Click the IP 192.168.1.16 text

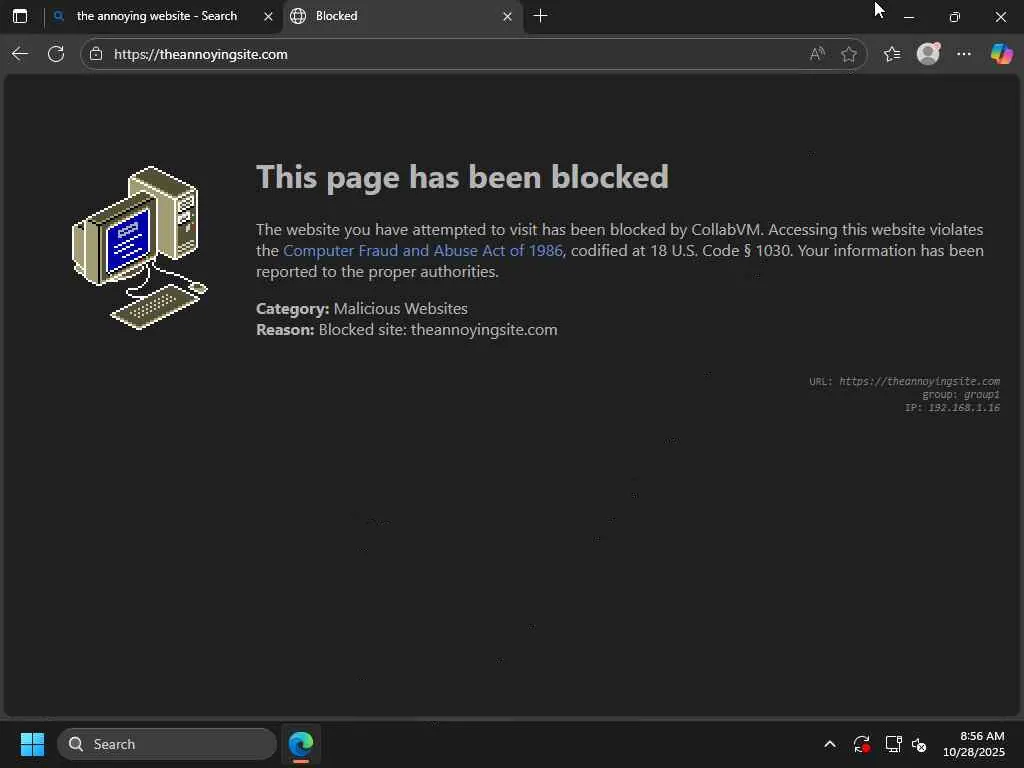[952, 408]
